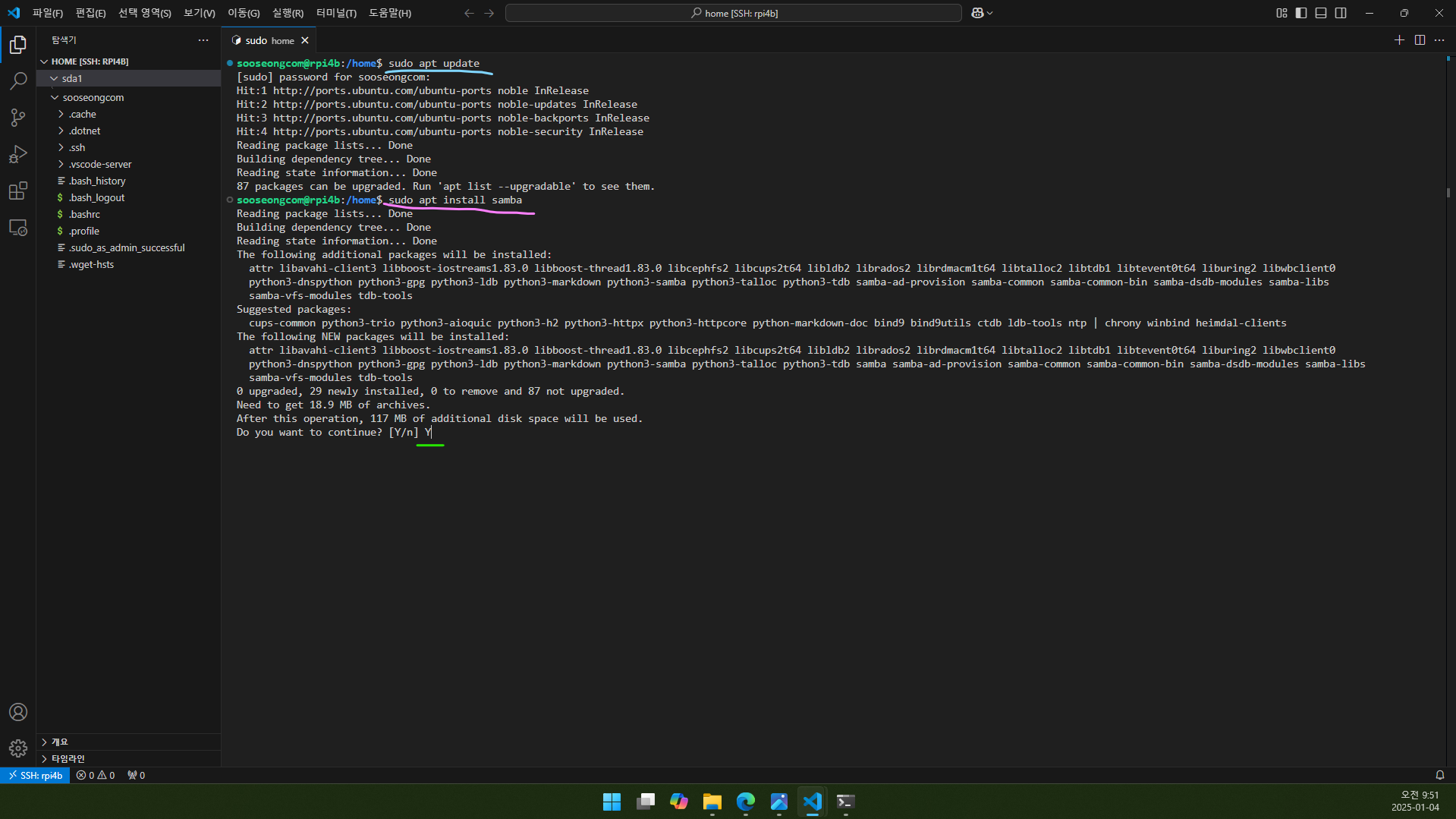Open the Copilot chat icon
Screen dimensions: 1456x819
pos(977,13)
